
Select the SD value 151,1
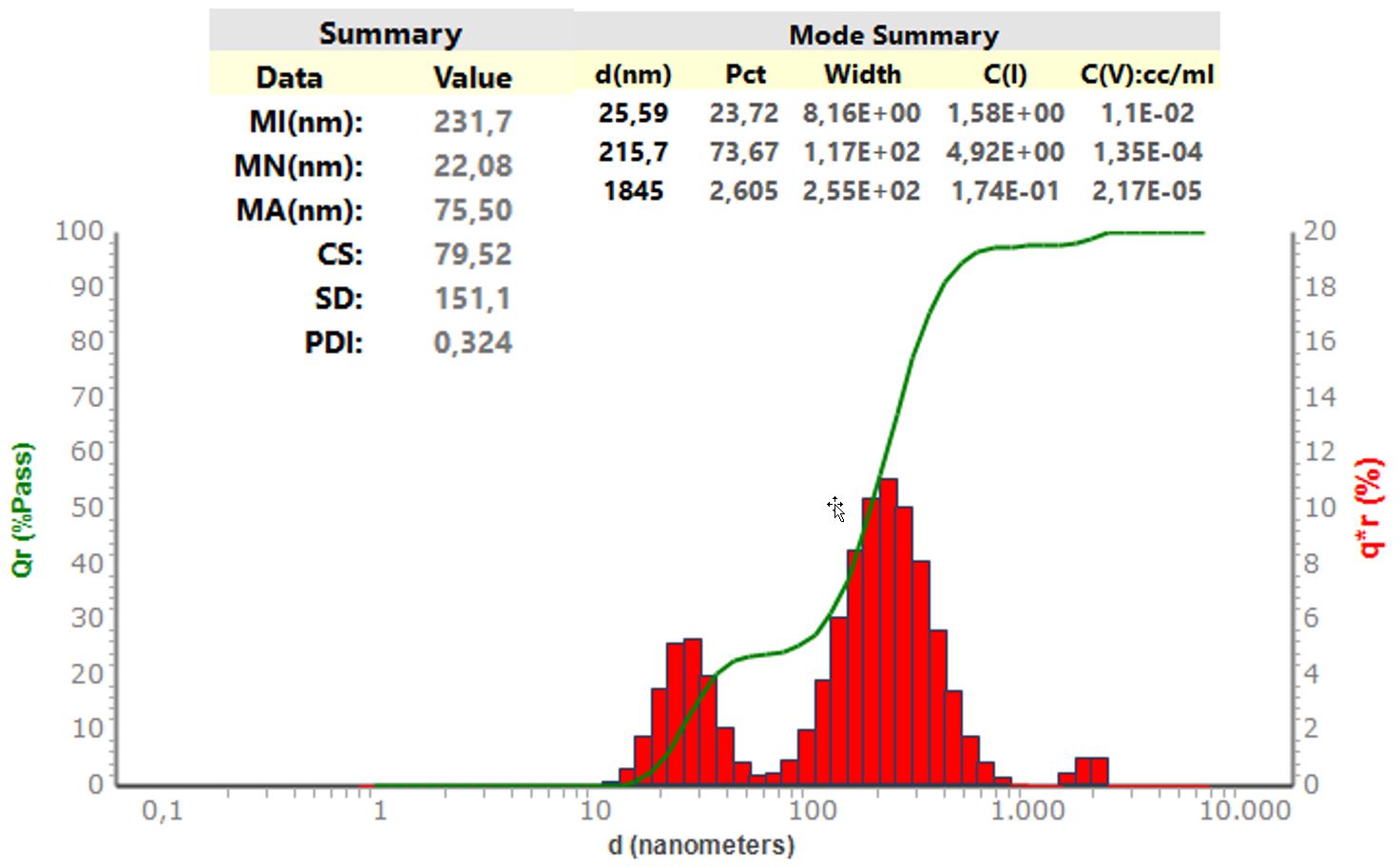(472, 299)
